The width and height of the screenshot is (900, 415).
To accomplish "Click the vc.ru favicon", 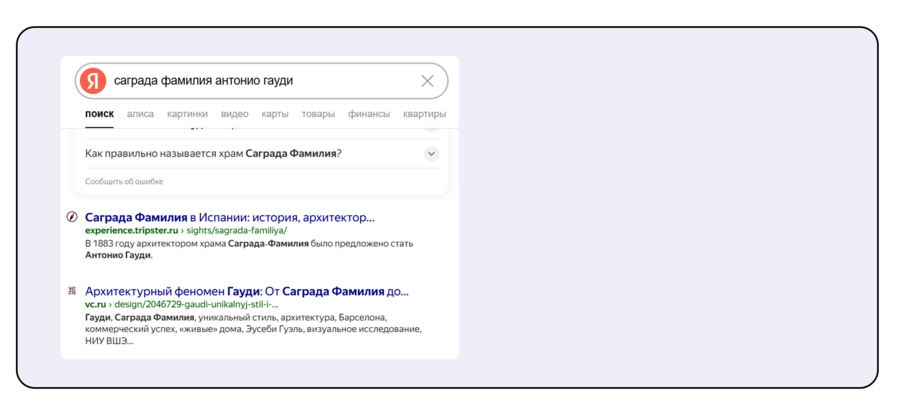I will coord(71,291).
